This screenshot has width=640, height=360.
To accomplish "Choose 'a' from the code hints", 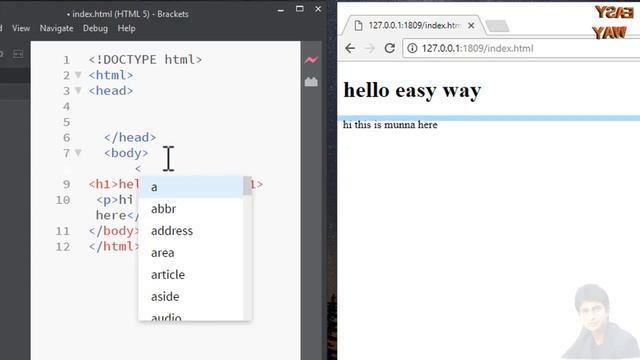I will tap(191, 187).
